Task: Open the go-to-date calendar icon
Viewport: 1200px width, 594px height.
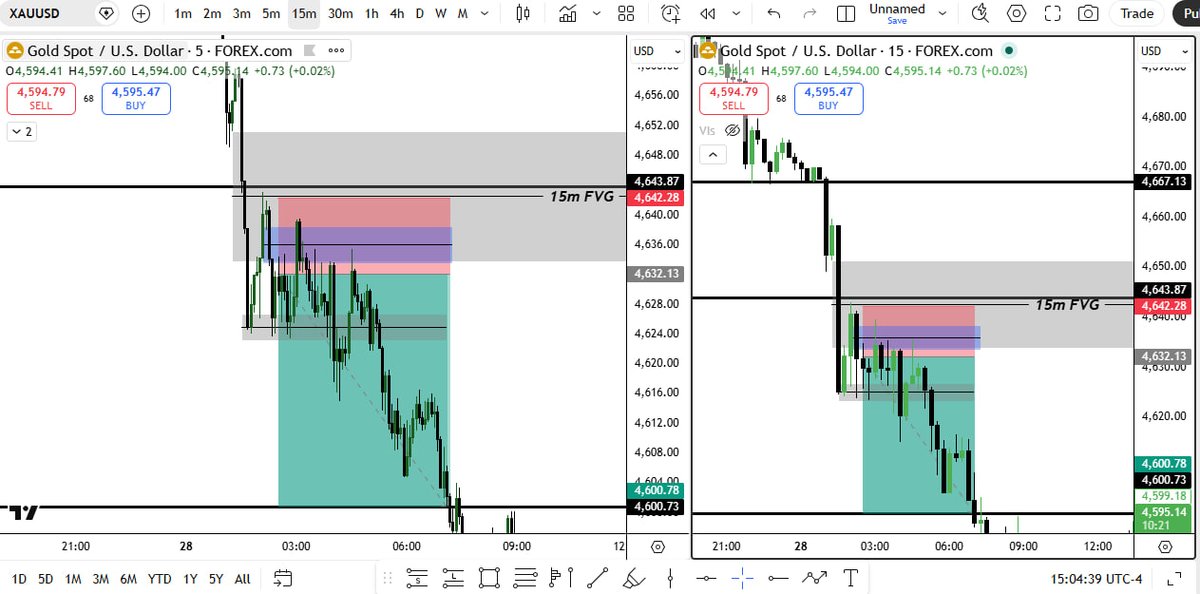Action: coord(282,578)
